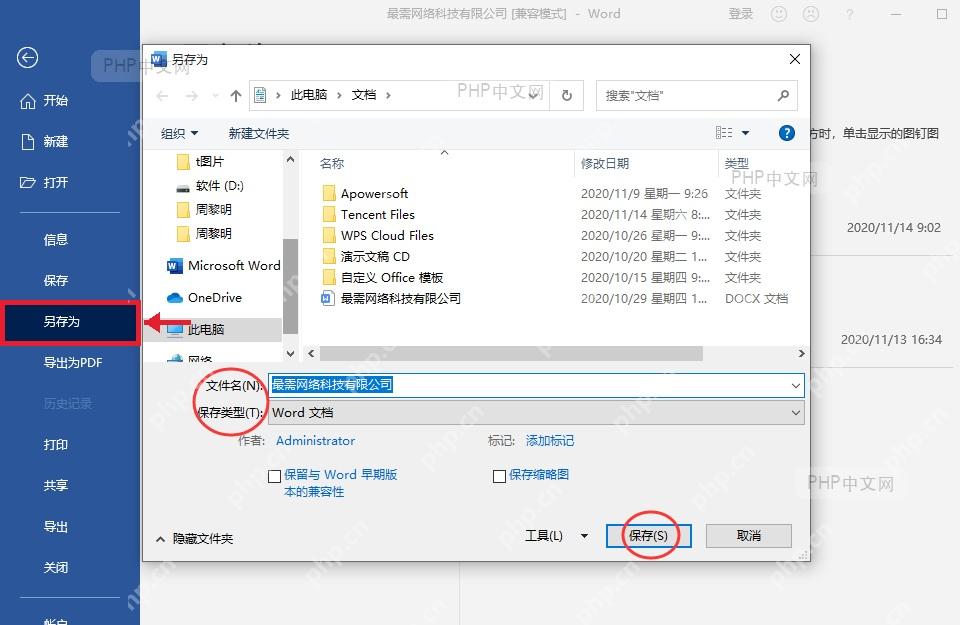Select the 新建 new document icon
960x625 pixels.
click(x=28, y=142)
